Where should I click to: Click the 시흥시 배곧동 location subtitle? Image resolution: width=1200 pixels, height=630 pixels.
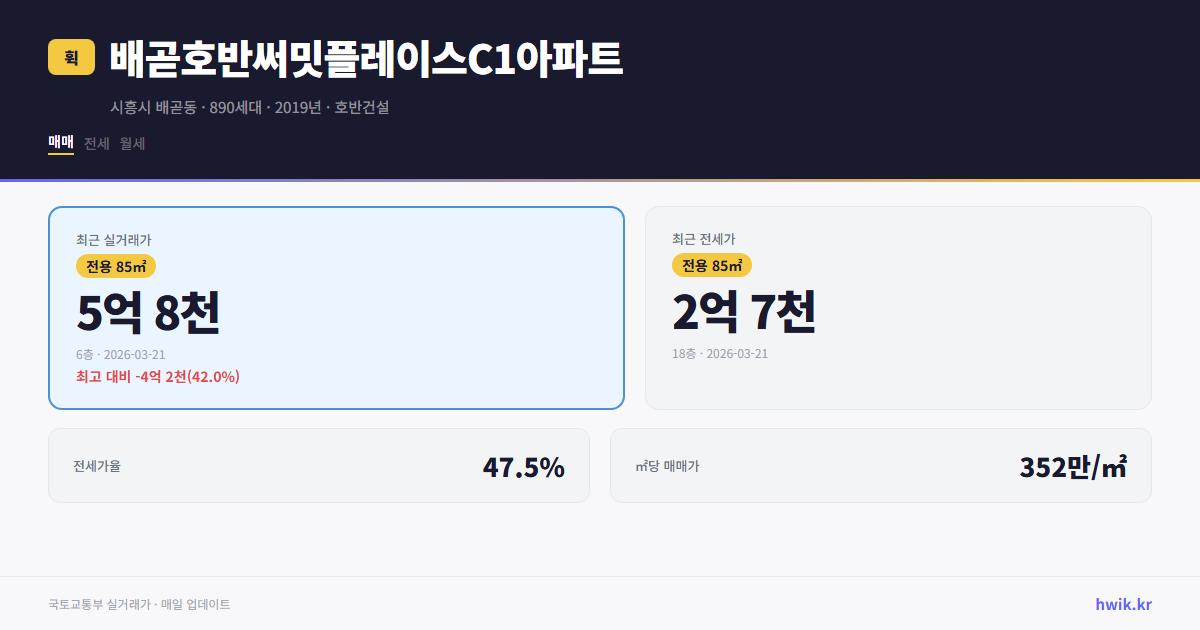pyautogui.click(x=250, y=104)
